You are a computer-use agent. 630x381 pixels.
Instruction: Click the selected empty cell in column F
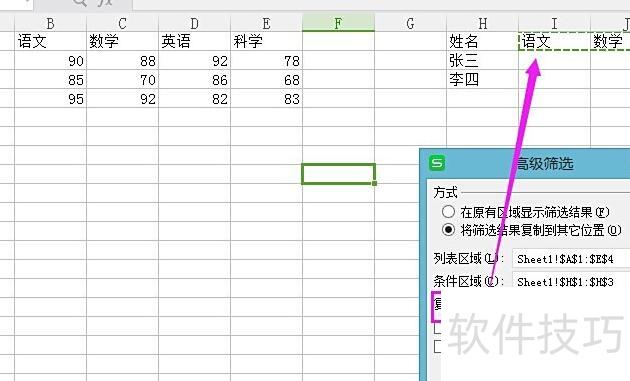(338, 174)
